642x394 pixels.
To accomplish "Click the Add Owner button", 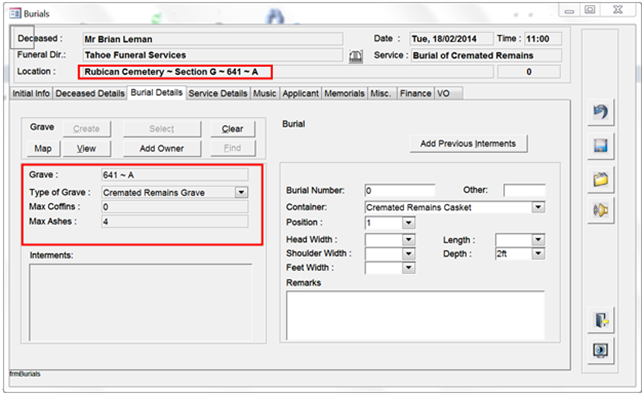I will point(162,148).
